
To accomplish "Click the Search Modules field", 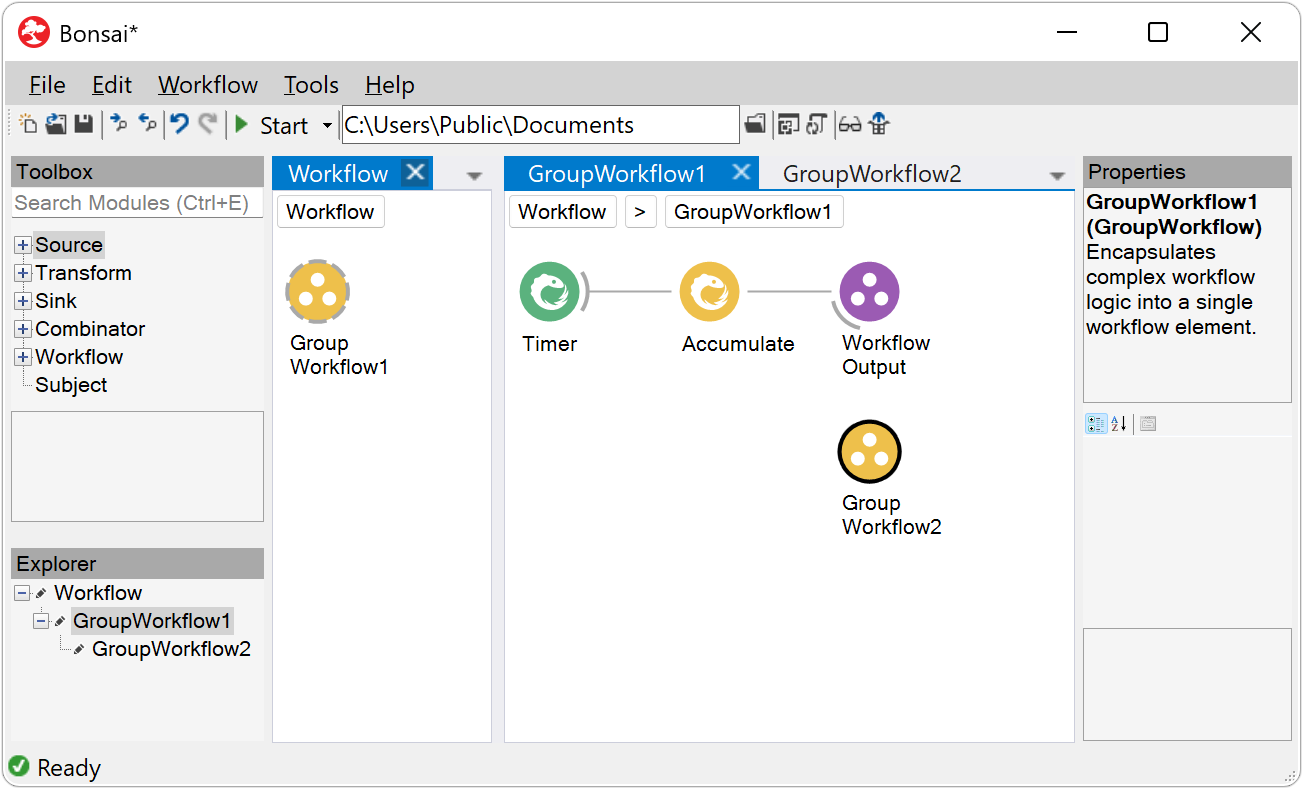I will click(137, 203).
